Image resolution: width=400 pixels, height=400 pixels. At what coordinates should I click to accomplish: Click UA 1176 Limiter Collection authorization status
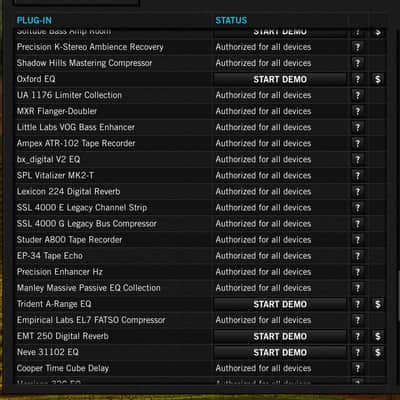click(x=263, y=95)
